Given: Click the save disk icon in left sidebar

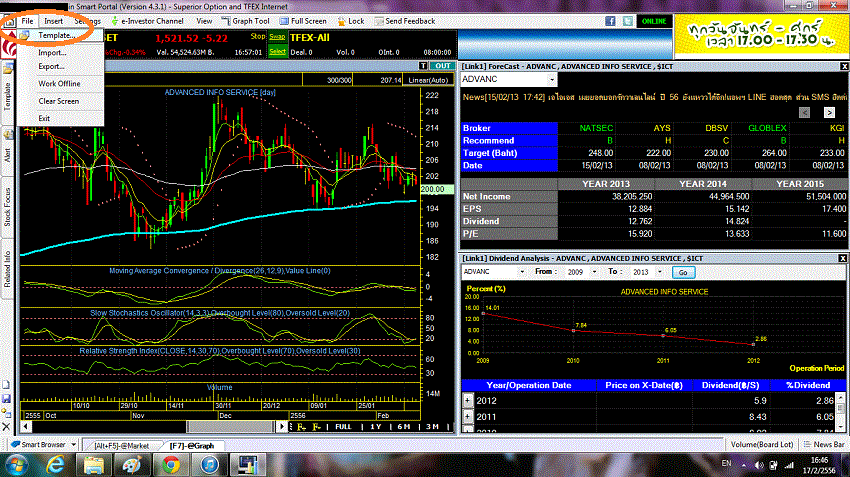Looking at the screenshot, I should click(x=7, y=399).
